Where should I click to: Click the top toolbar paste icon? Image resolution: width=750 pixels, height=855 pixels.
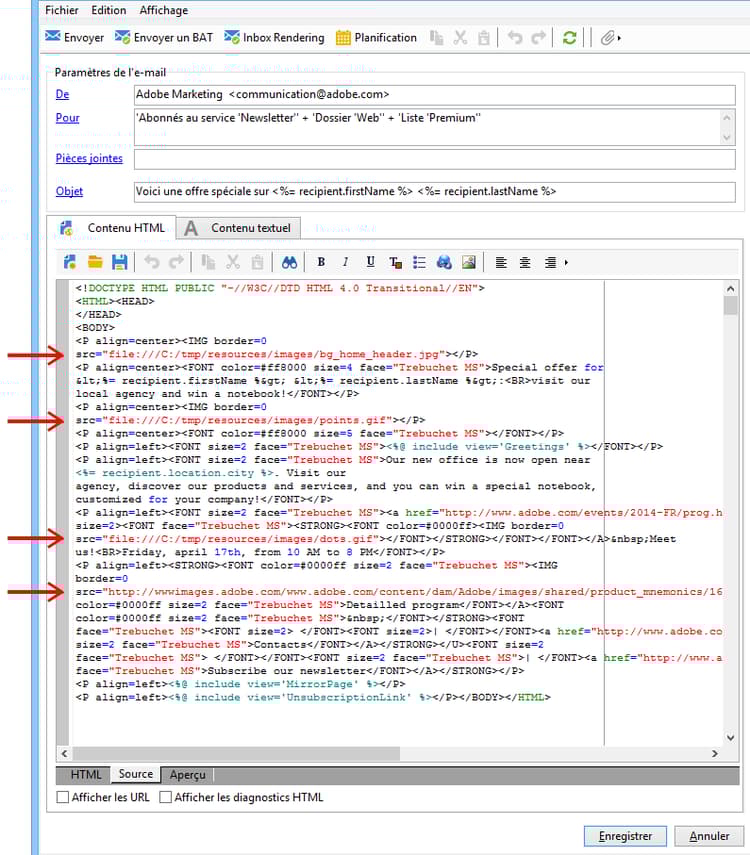click(x=484, y=38)
